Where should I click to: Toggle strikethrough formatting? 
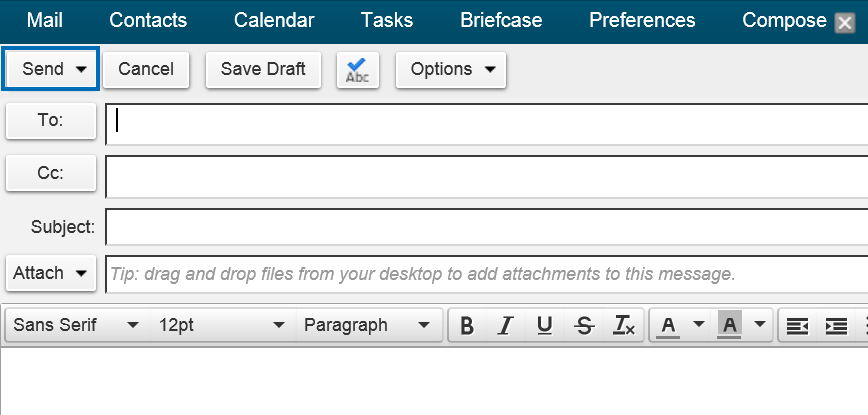[584, 325]
